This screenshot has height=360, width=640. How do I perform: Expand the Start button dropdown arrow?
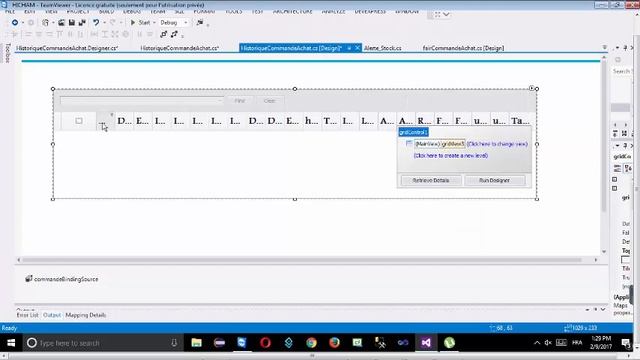pyautogui.click(x=154, y=23)
